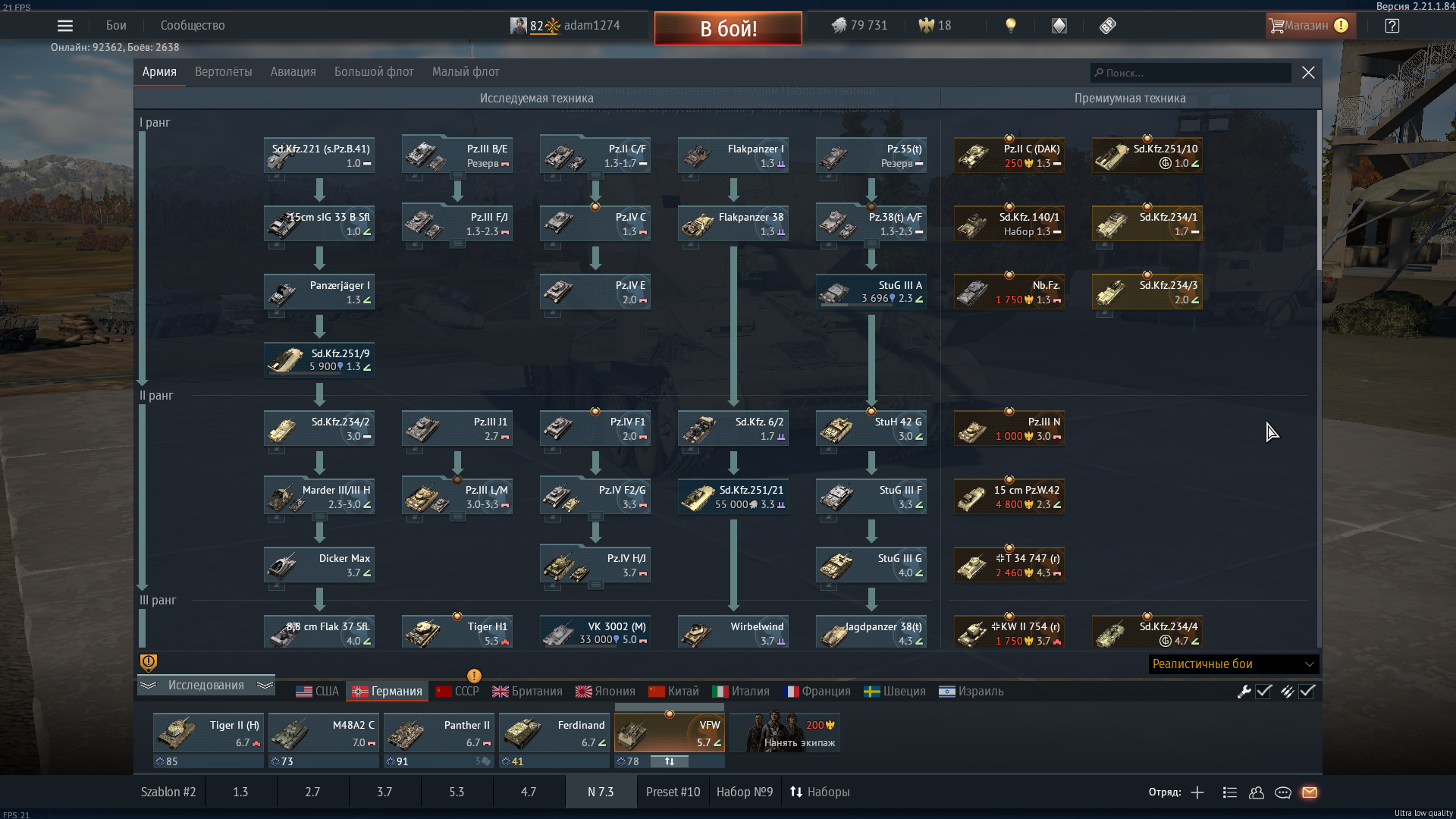Click the wrench auto-repair icon
1456x819 pixels.
coord(1244,692)
